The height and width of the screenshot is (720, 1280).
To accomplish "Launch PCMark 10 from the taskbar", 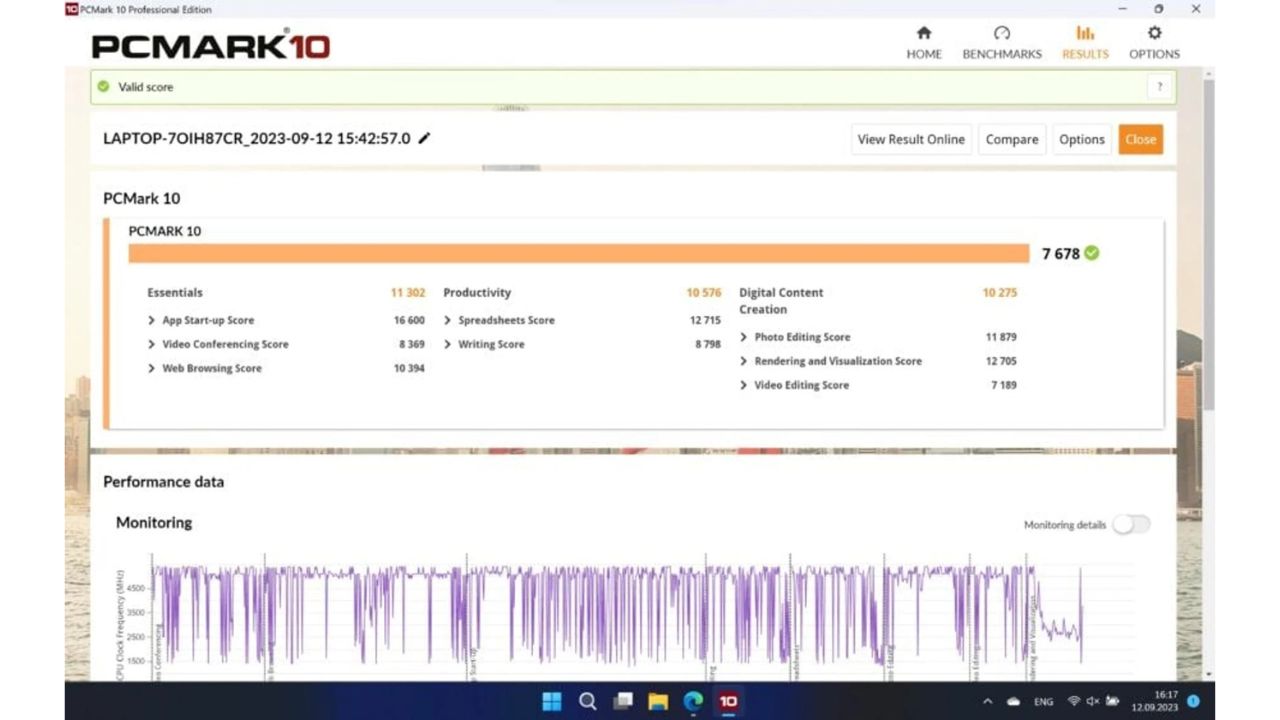I will [x=728, y=701].
